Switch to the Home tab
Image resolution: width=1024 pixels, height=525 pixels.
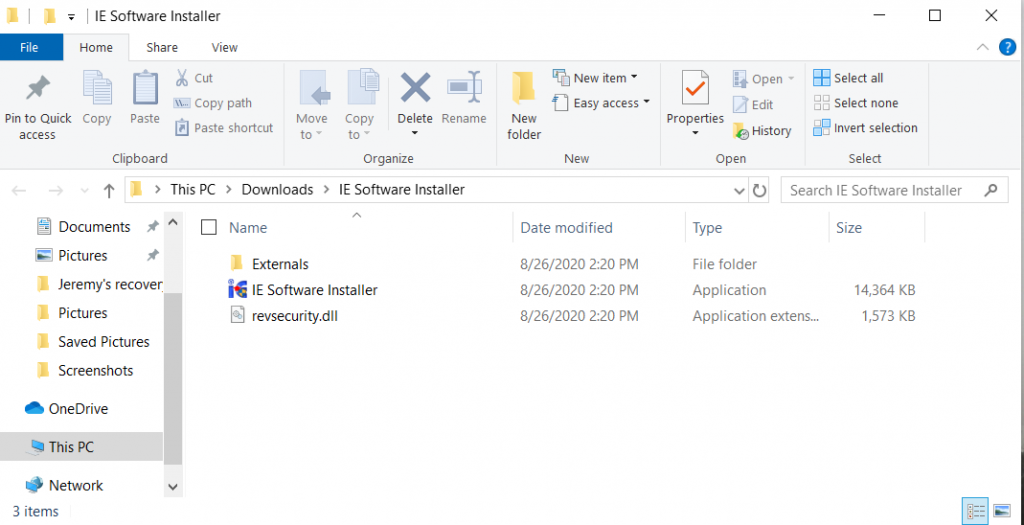click(96, 47)
